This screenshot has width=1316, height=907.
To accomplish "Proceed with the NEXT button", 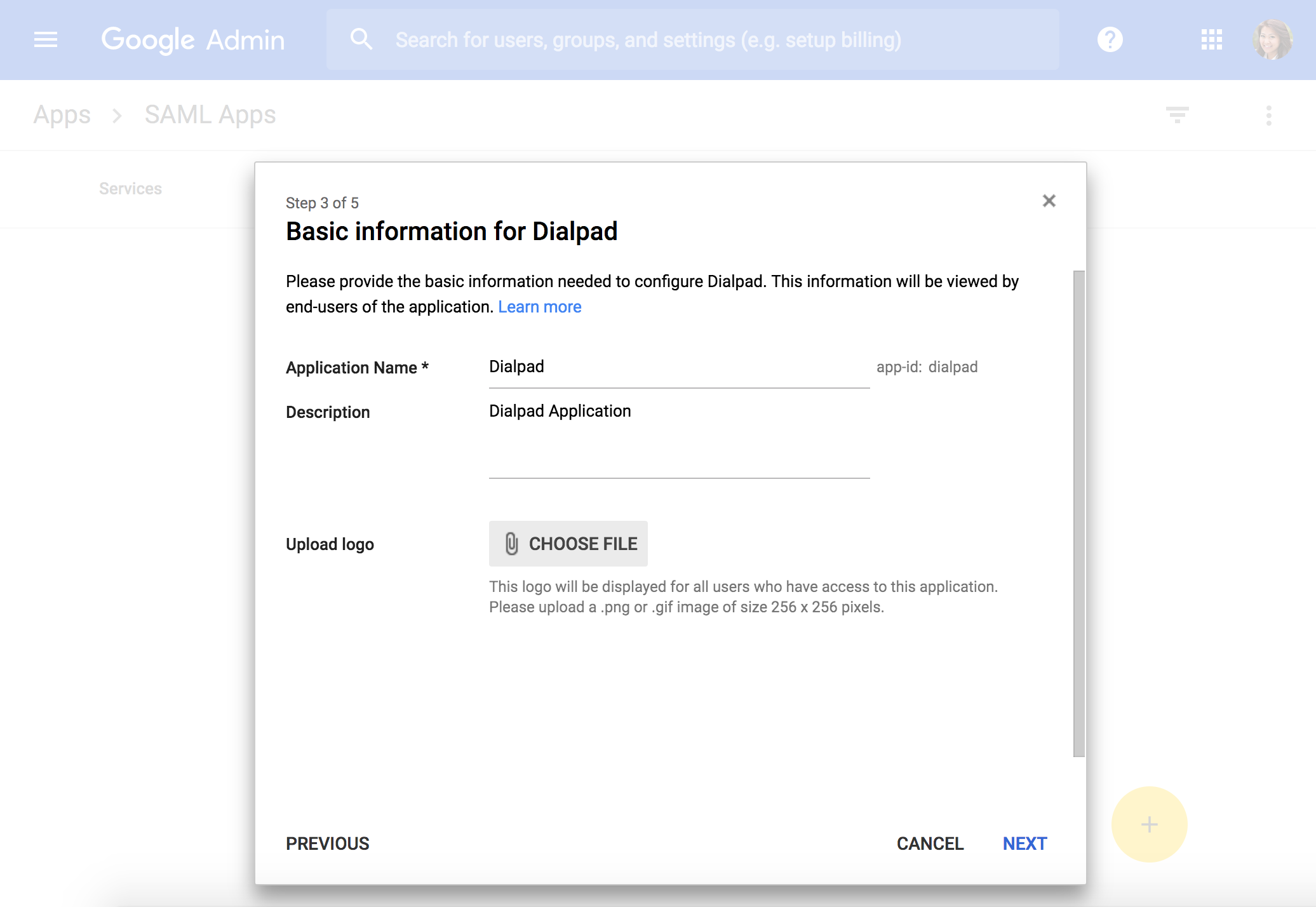I will click(x=1024, y=843).
